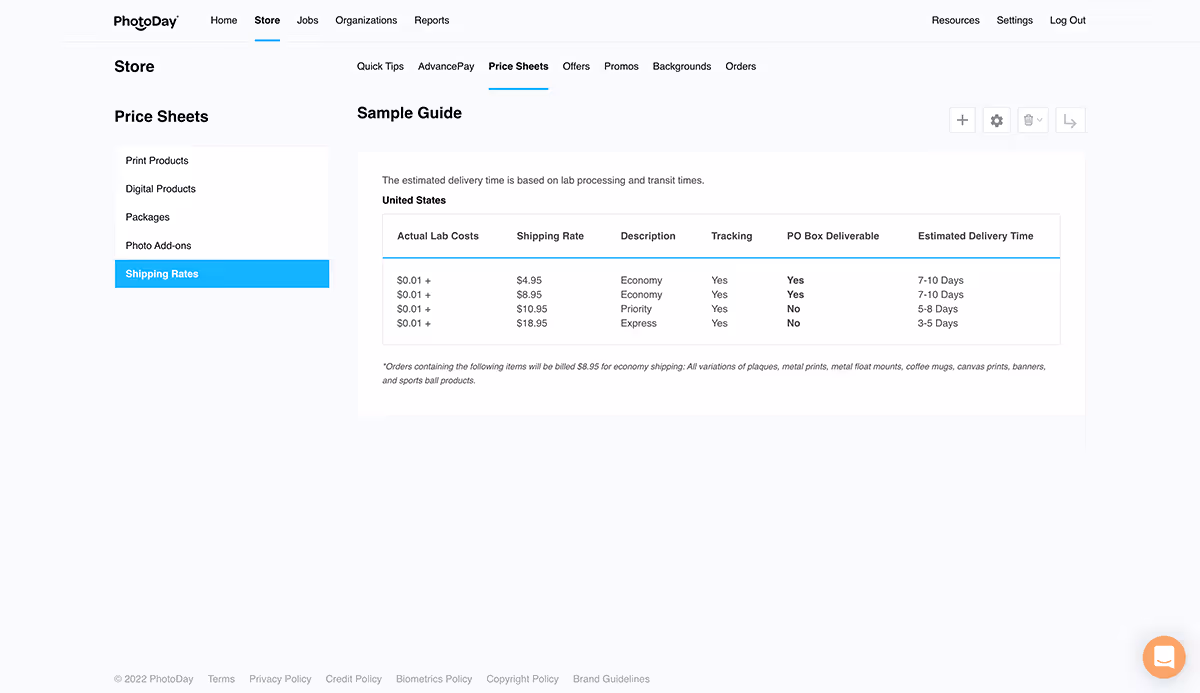Open the gear settings icon for Sample Guide
Image resolution: width=1200 pixels, height=693 pixels.
[x=997, y=121]
